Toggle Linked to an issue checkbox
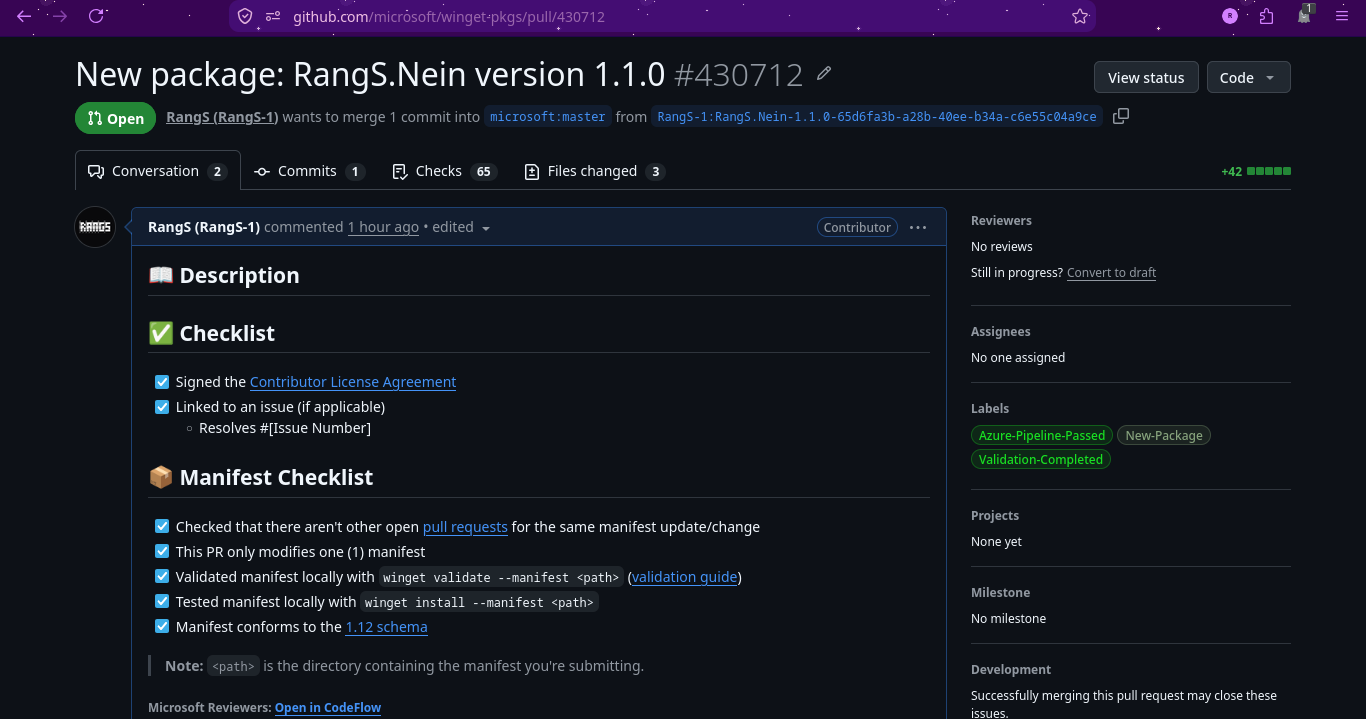 (x=162, y=407)
